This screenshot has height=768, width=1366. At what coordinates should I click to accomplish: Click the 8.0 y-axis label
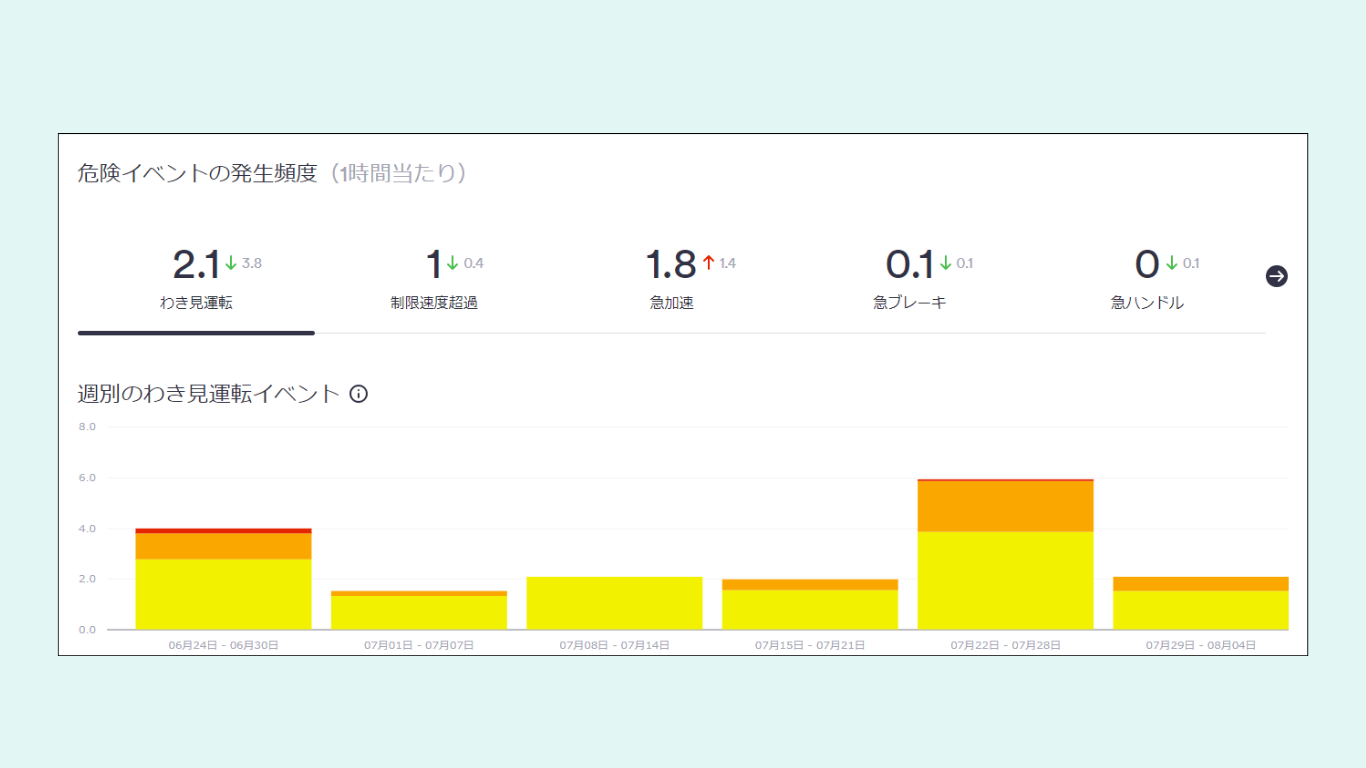[87, 427]
